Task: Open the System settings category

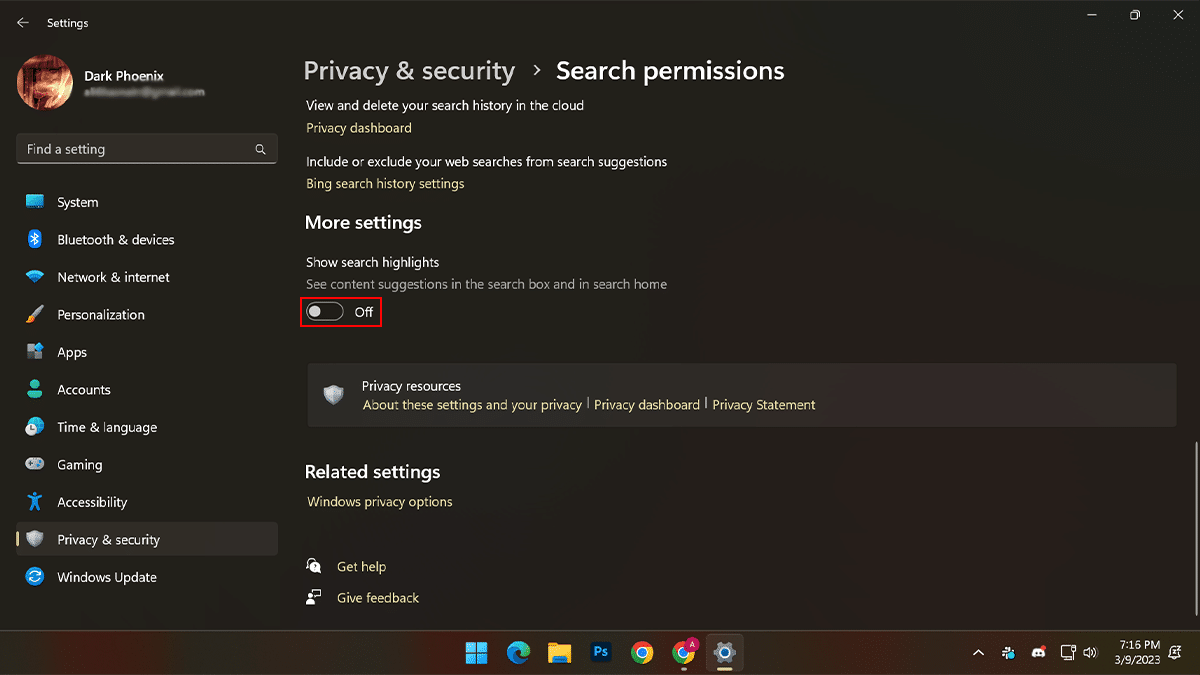Action: tap(77, 202)
